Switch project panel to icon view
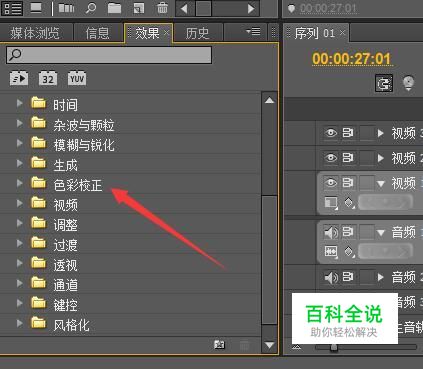The image size is (423, 369). tap(36, 8)
